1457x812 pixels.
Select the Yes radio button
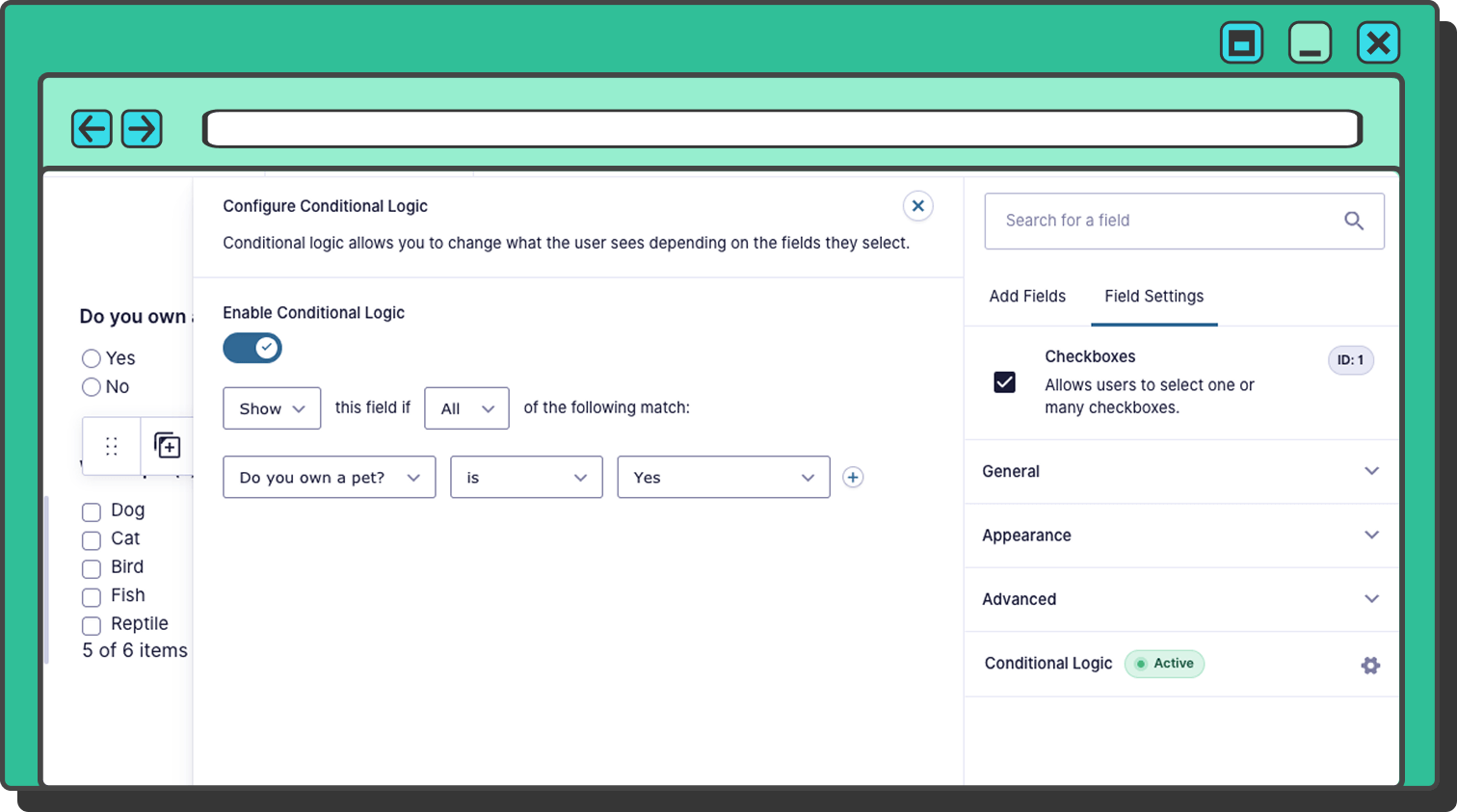pos(92,358)
